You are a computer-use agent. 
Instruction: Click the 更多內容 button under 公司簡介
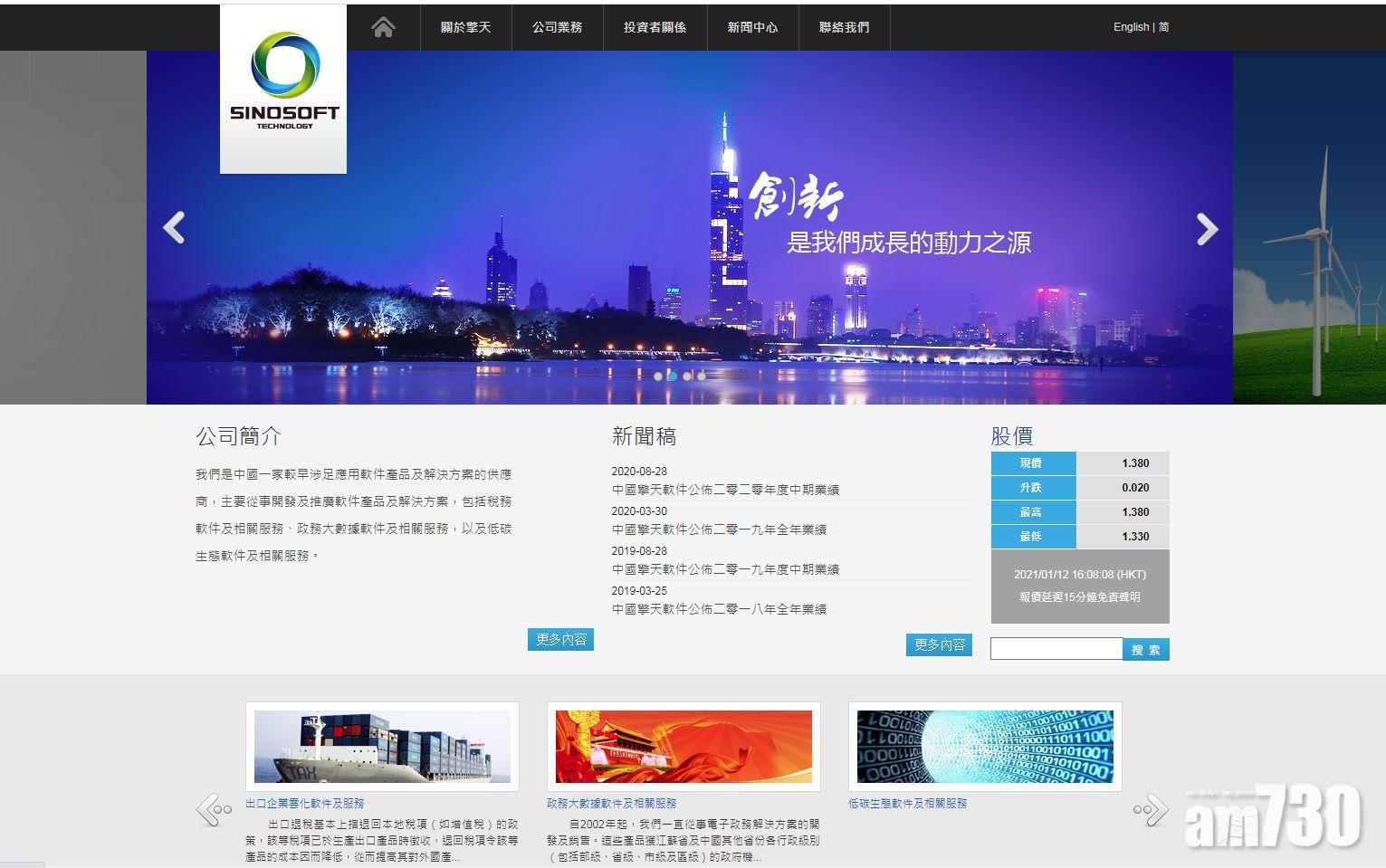click(x=560, y=639)
